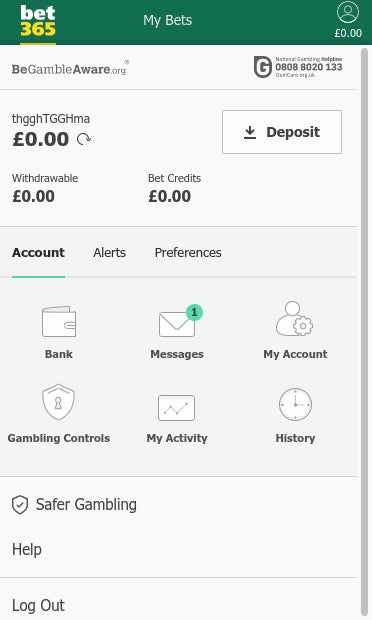Switch to the Alerts tab
Screen dimensions: 372x620
(110, 253)
